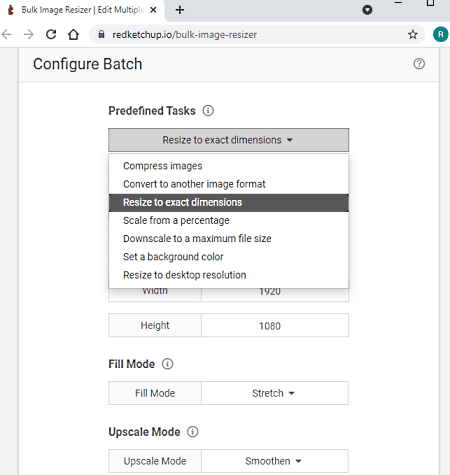Screen dimensions: 450x475
Task: Click the Height value field showing 1080
Action: (275, 325)
